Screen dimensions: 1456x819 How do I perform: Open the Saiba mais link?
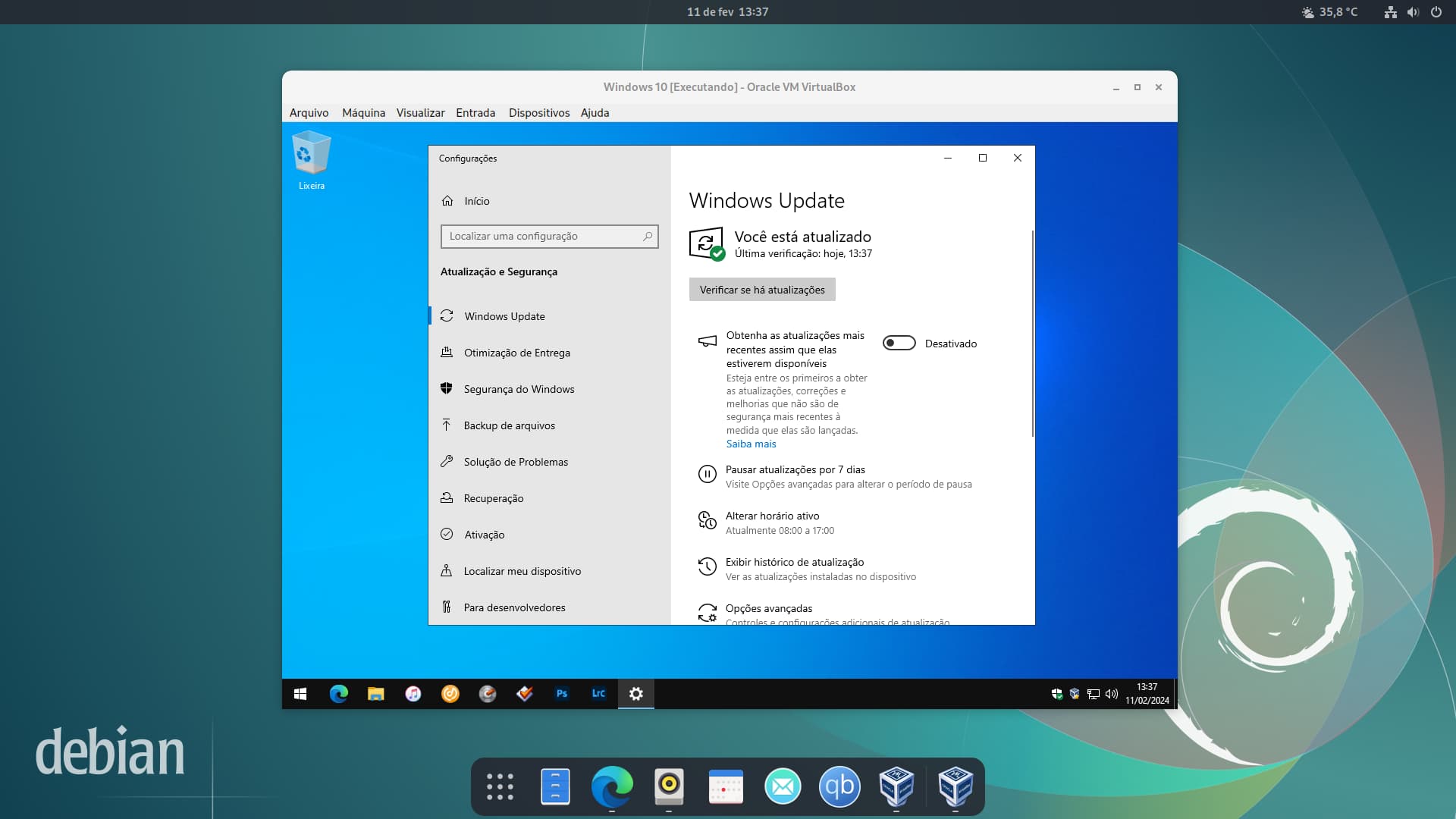[x=751, y=444]
